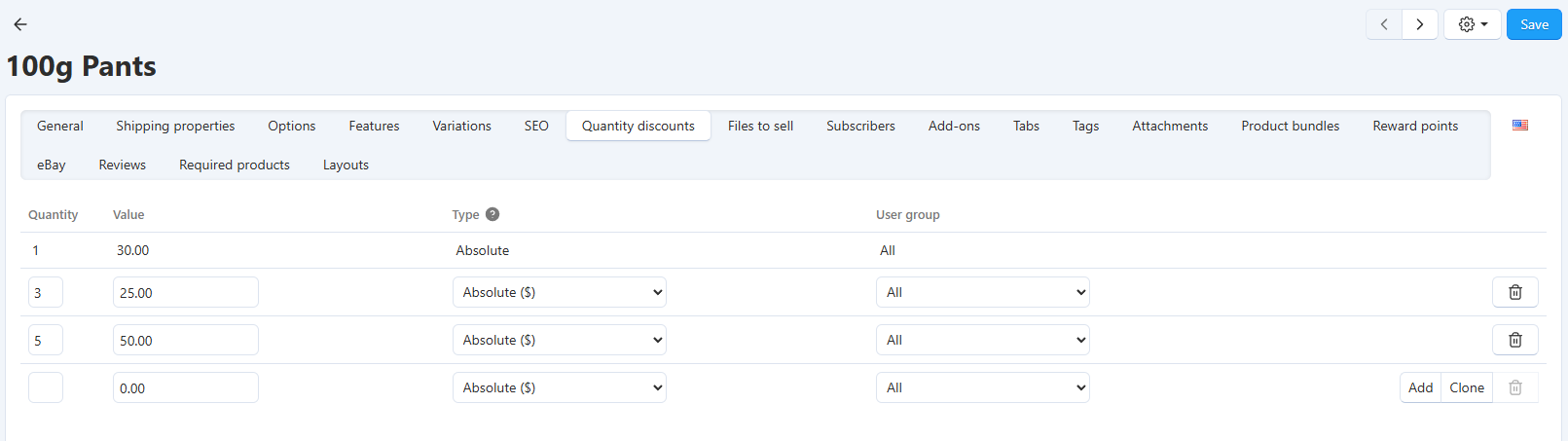Select the Quantity discounts tab
The width and height of the screenshot is (1568, 441).
click(x=638, y=126)
